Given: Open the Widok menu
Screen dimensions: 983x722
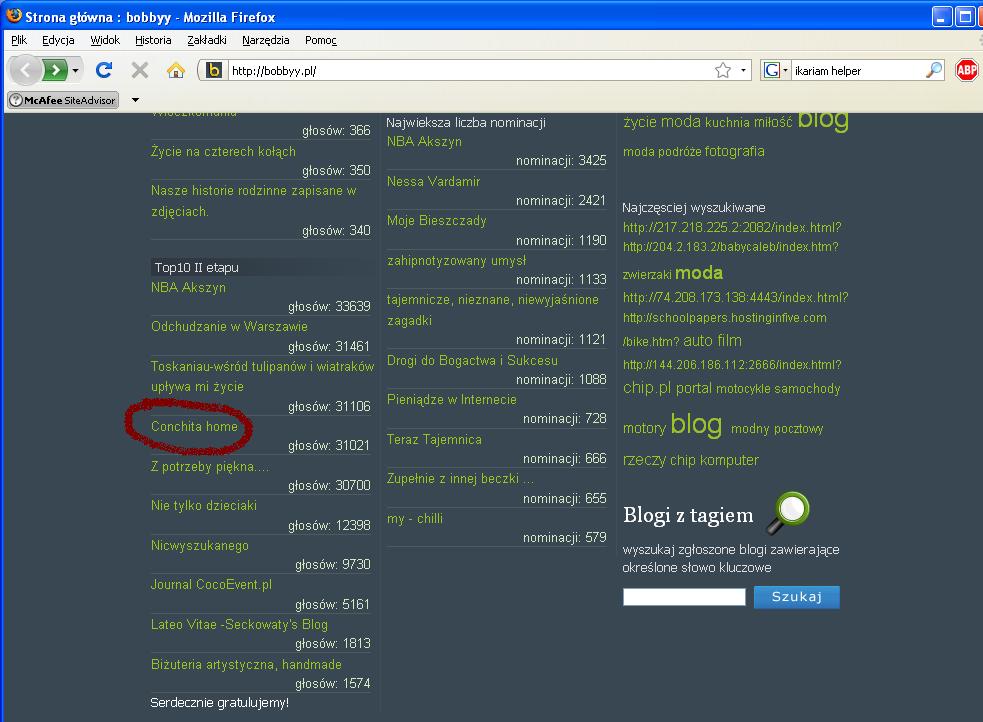Looking at the screenshot, I should (105, 40).
